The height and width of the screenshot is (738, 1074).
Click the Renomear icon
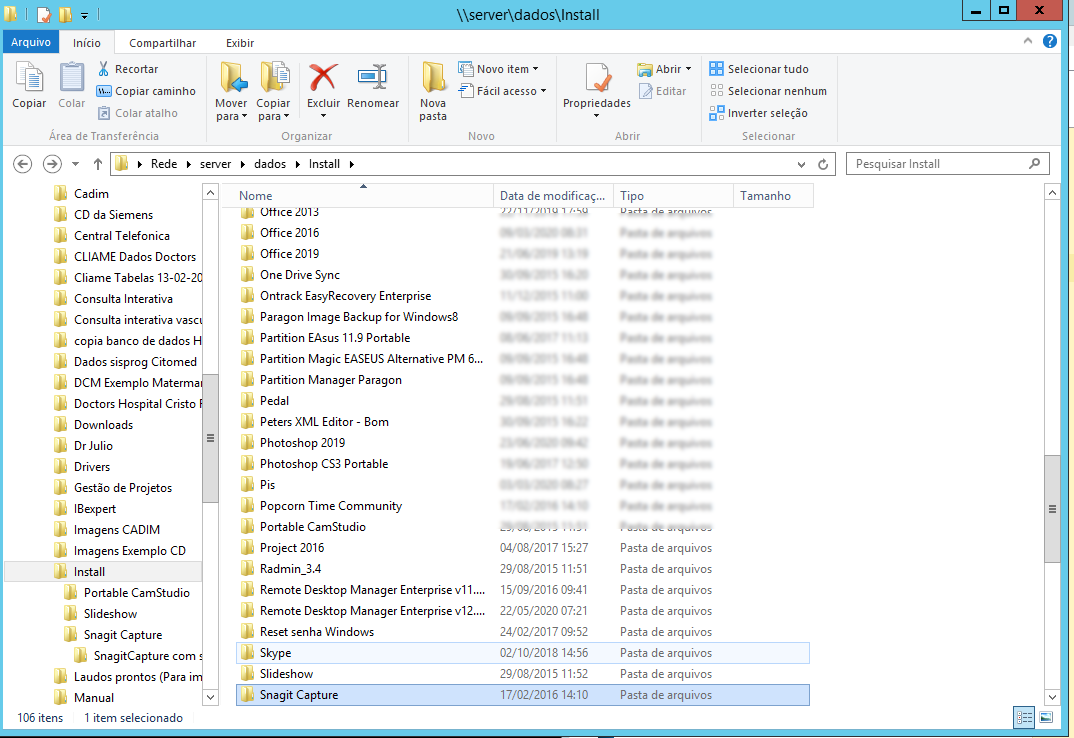point(373,77)
